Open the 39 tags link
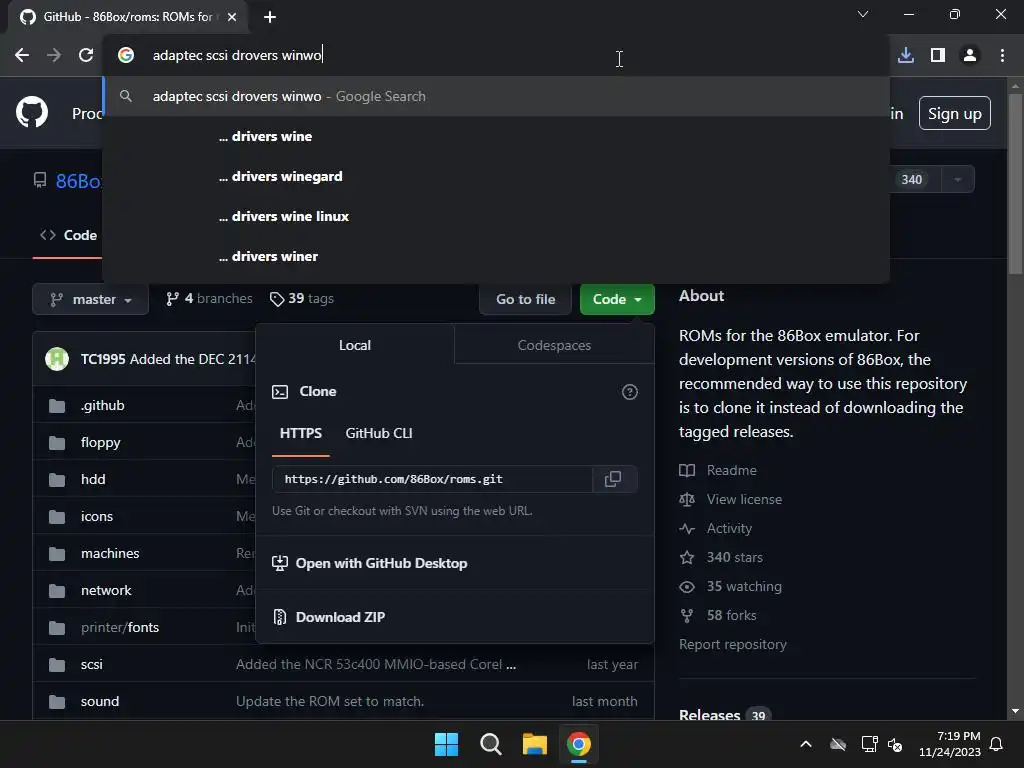Image resolution: width=1024 pixels, height=768 pixels. tap(302, 298)
